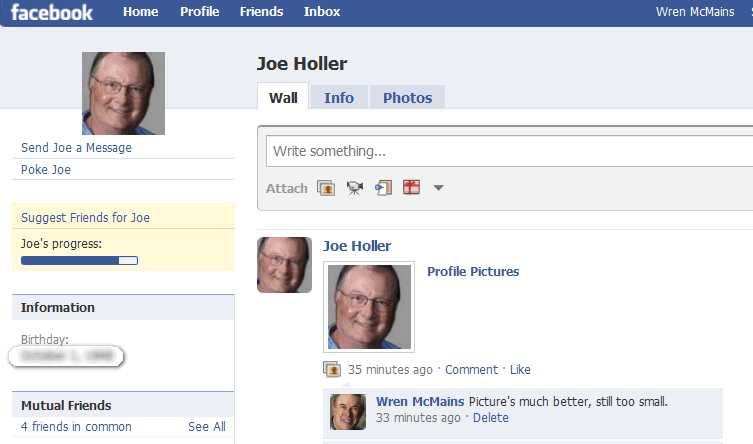Attach a link with the link icon
753x444 pixels.
click(383, 188)
